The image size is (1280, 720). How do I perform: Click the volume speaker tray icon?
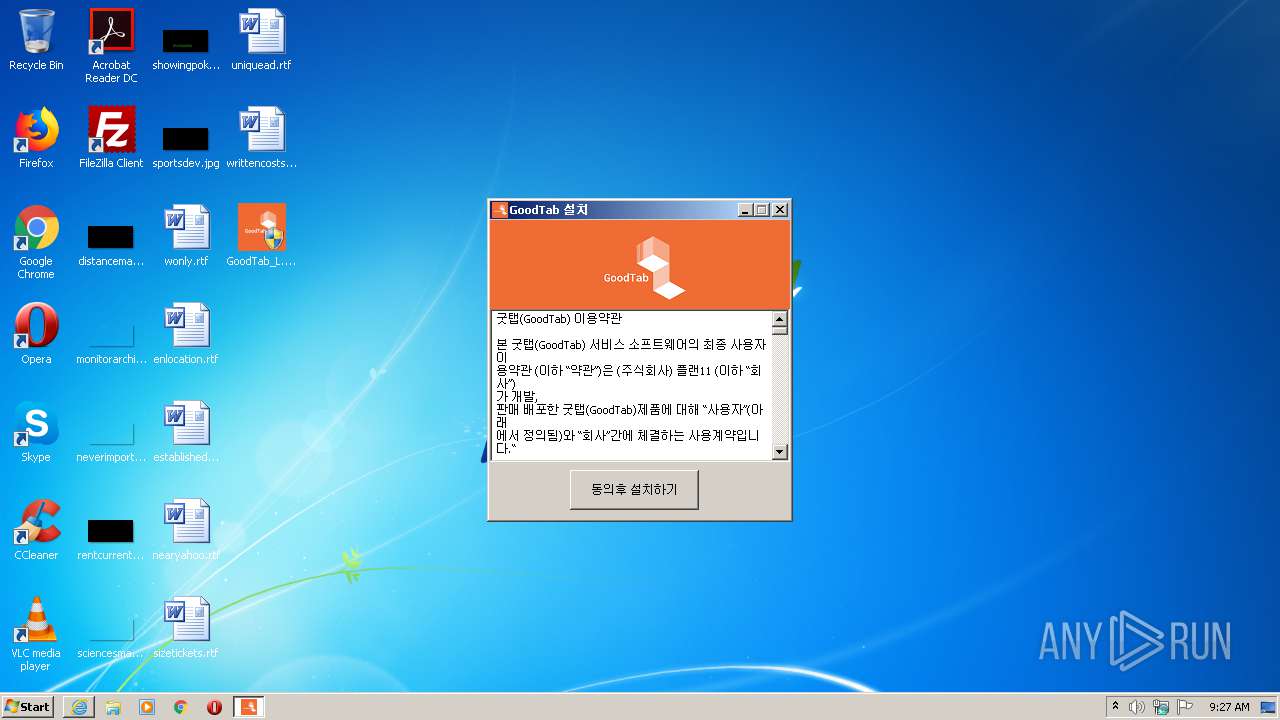[1137, 707]
